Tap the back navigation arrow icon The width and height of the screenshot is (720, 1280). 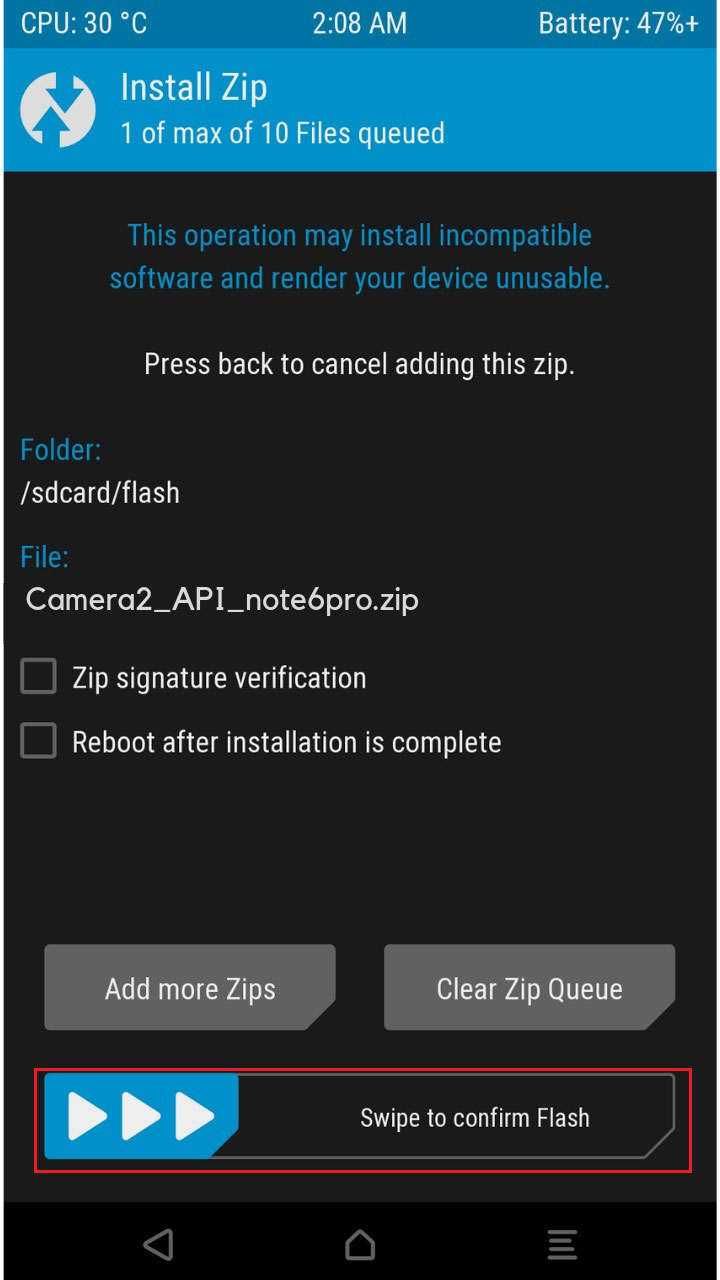tap(159, 1245)
